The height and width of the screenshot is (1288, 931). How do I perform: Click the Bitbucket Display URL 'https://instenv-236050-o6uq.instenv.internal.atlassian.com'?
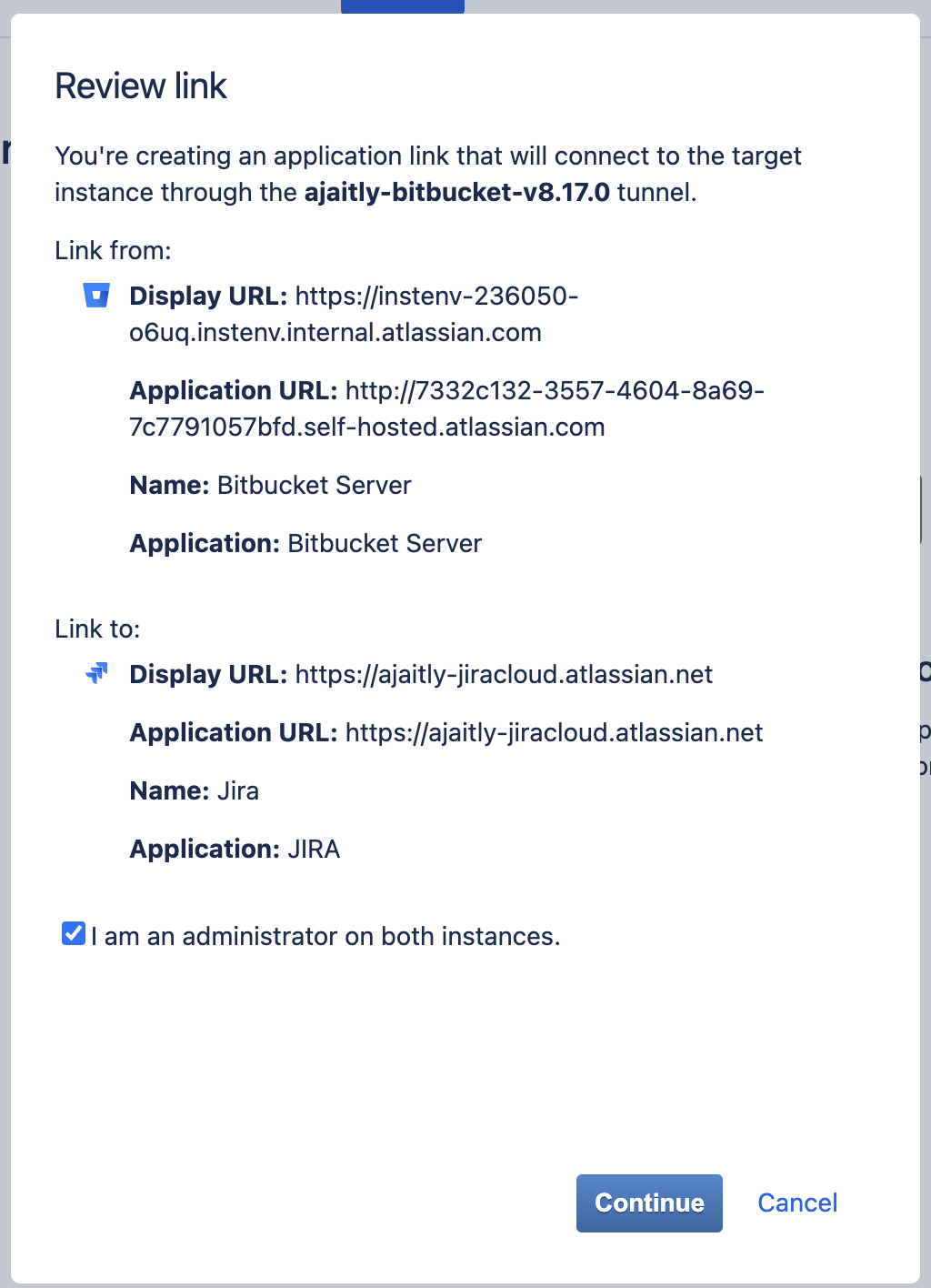[x=355, y=314]
